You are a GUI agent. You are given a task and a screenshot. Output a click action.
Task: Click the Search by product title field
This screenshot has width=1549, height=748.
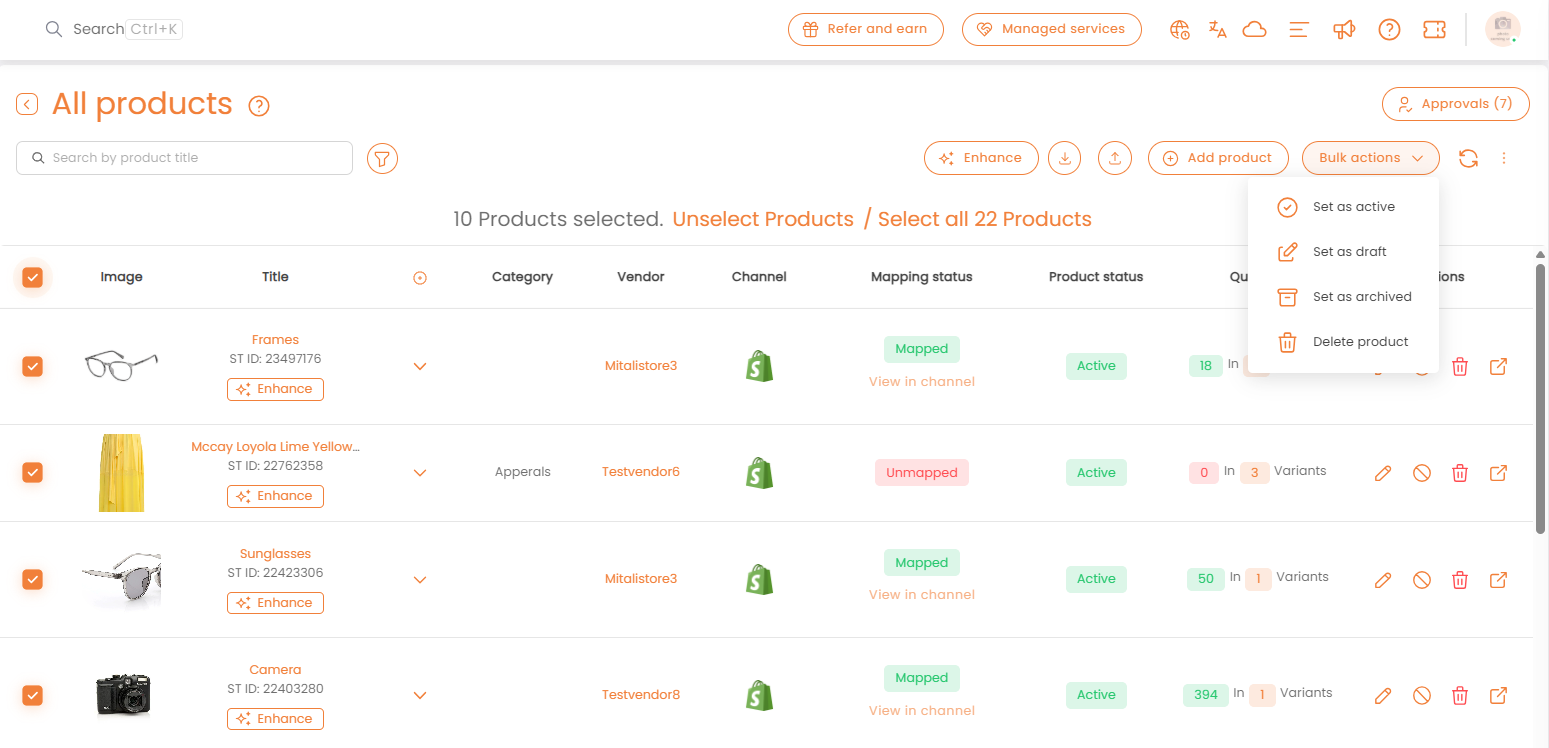point(185,158)
